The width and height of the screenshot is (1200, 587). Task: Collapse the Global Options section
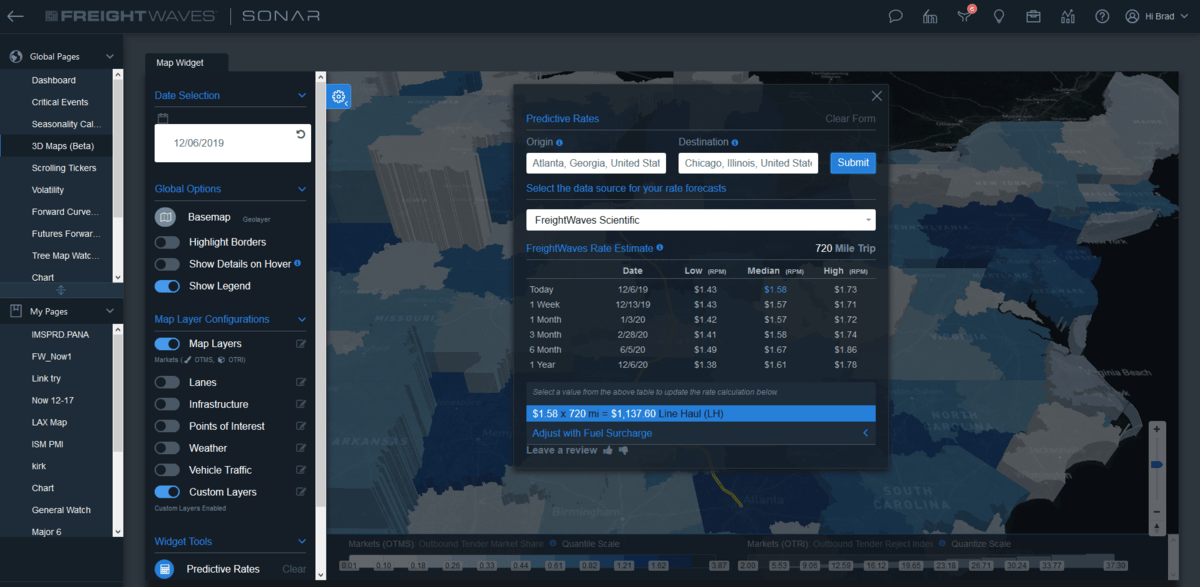click(302, 189)
